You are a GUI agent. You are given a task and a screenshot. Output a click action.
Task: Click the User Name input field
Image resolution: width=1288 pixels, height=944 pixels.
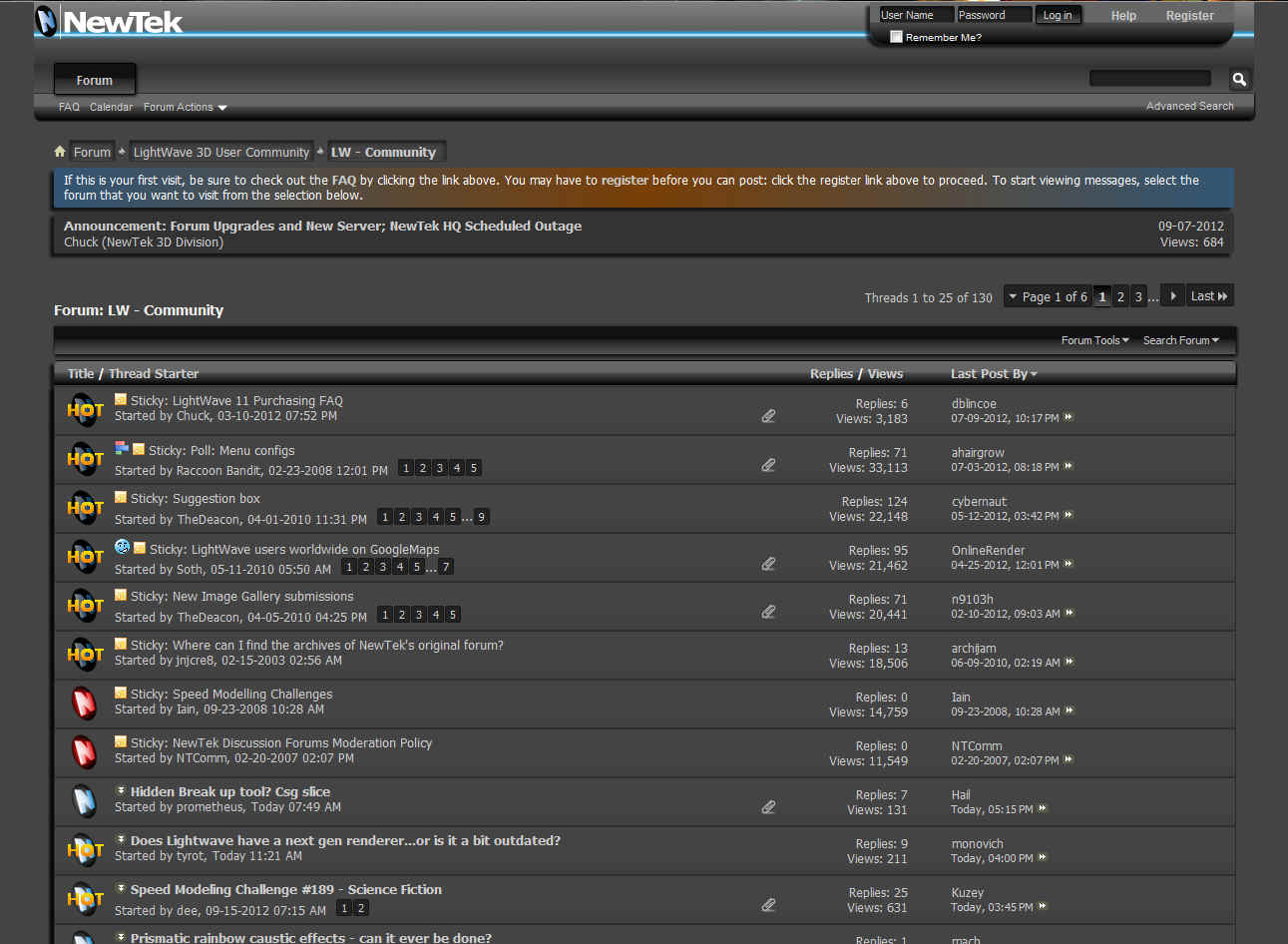click(x=915, y=15)
